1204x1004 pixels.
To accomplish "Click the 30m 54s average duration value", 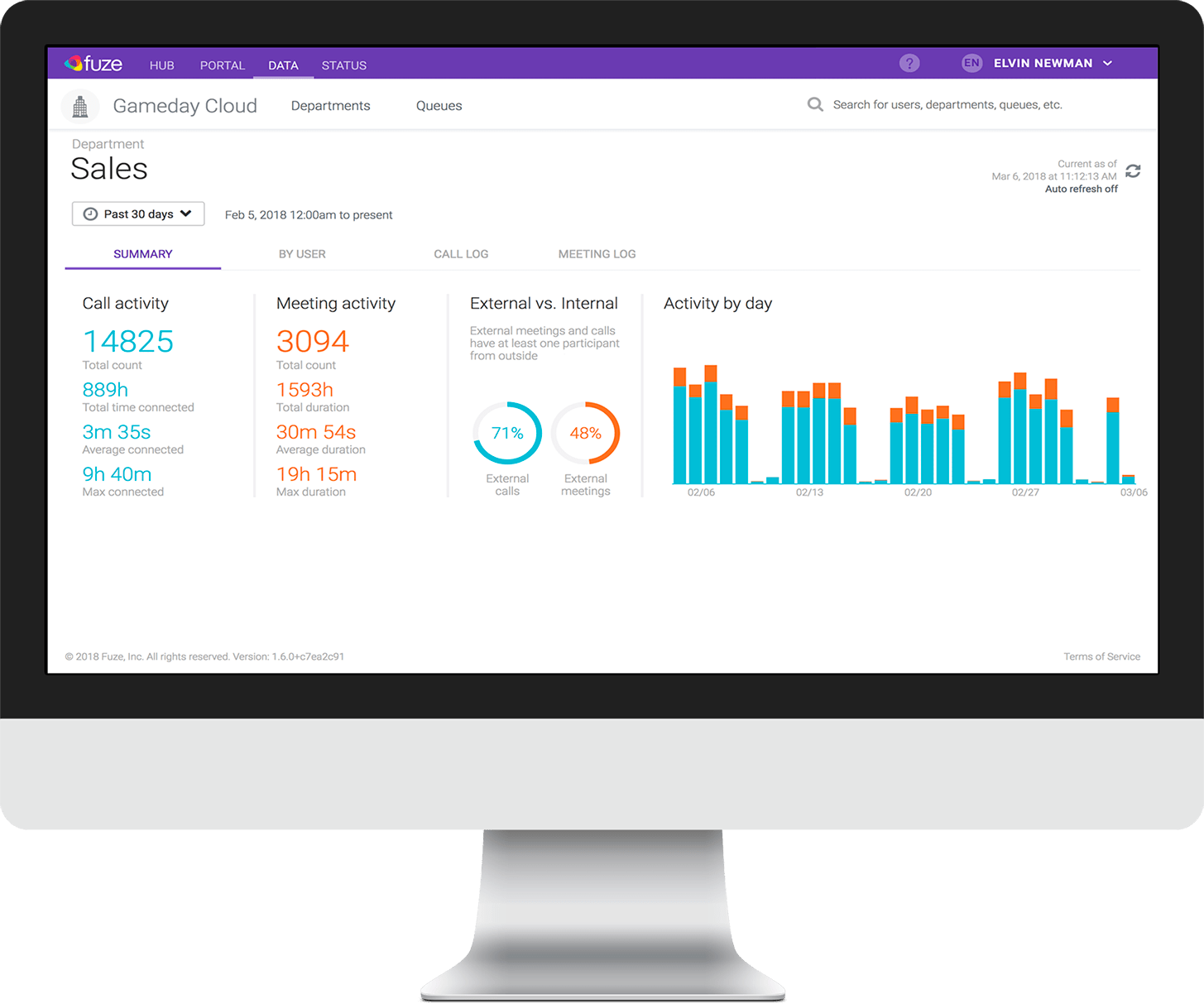I will pos(316,432).
